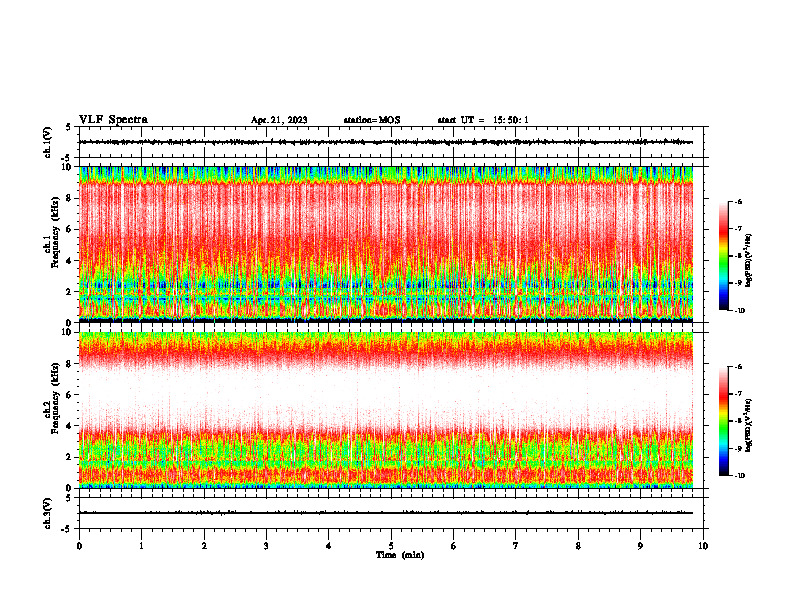The image size is (792, 612).
Task: Click the ch.1 spectrogram color bar
Action: (x=723, y=256)
